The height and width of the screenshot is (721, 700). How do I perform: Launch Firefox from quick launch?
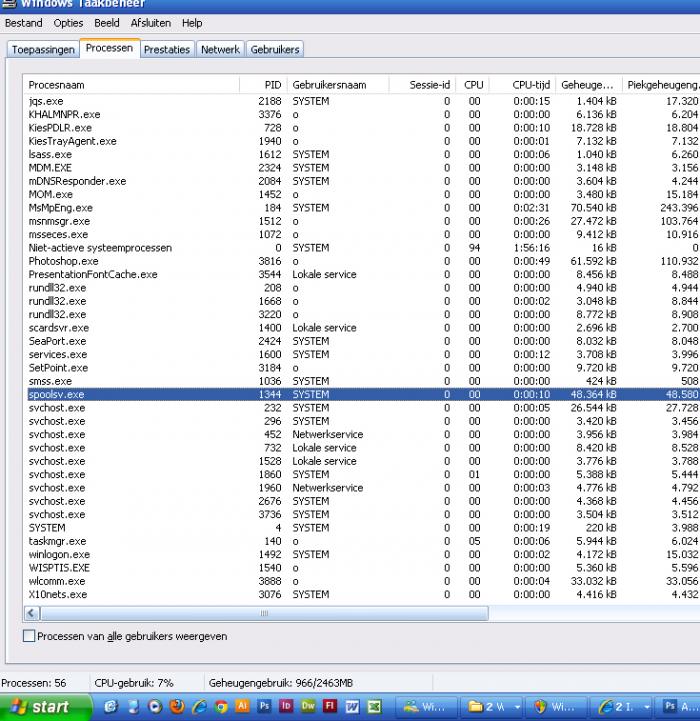(177, 706)
